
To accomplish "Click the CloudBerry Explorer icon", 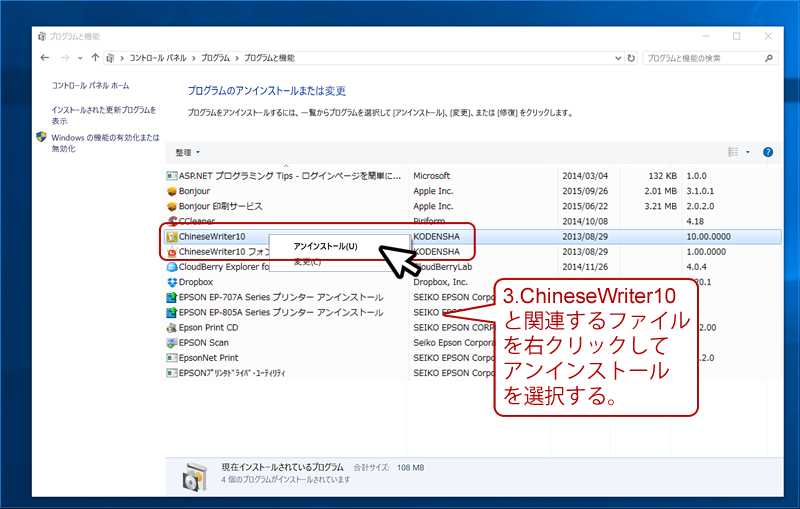I will 172,267.
